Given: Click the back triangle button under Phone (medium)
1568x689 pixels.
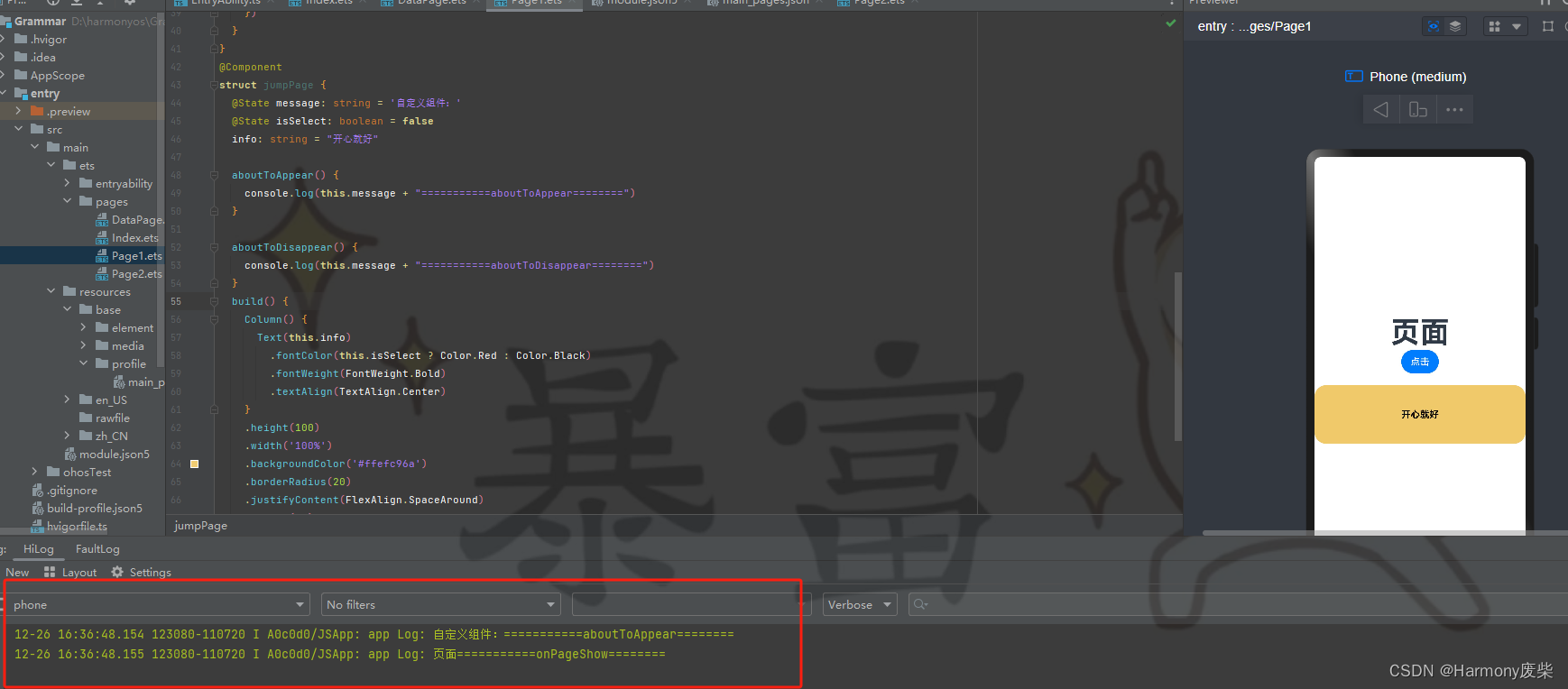Looking at the screenshot, I should click(1380, 110).
